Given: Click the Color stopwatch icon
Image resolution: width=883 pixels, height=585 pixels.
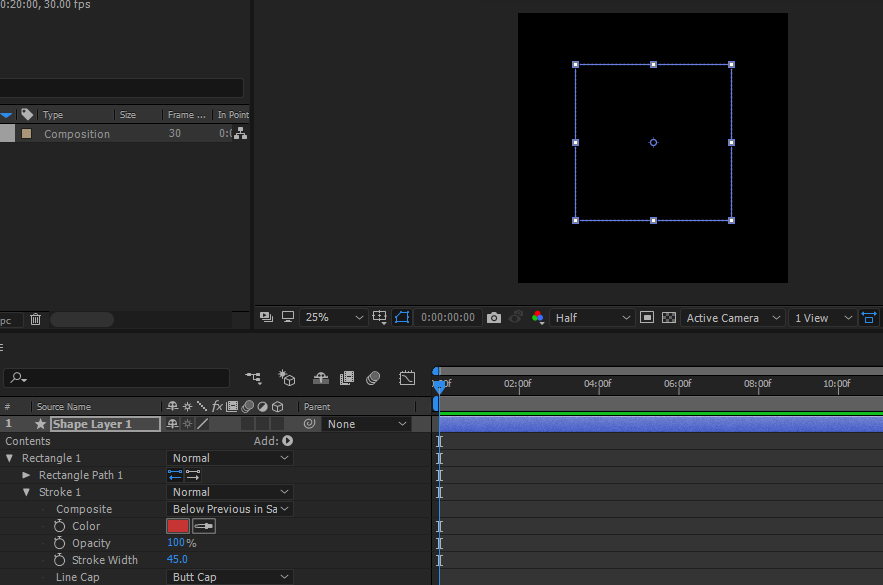Looking at the screenshot, I should [59, 526].
